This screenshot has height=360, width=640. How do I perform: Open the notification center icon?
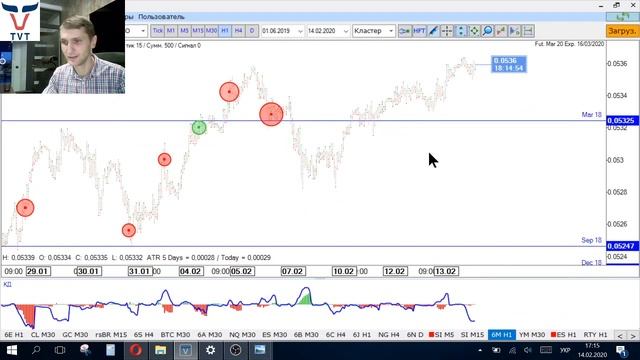622,351
